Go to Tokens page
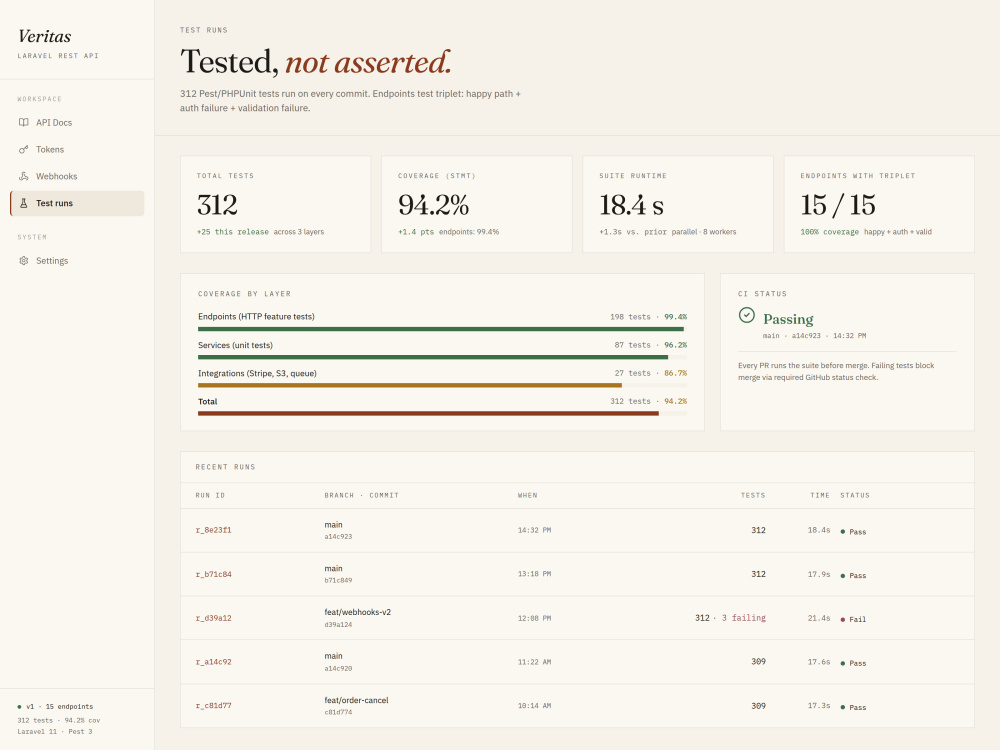The image size is (1000, 750). click(x=77, y=149)
